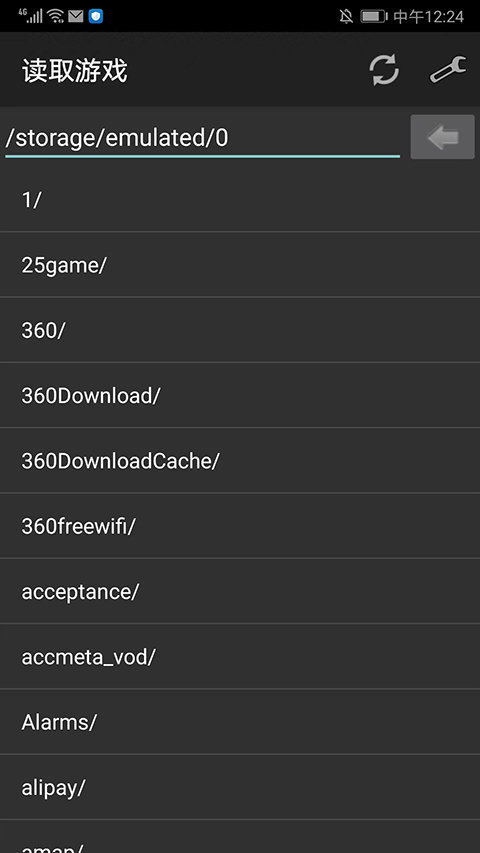Image resolution: width=480 pixels, height=853 pixels.
Task: Open the 360DownloadCache/ folder
Action: pyautogui.click(x=240, y=461)
